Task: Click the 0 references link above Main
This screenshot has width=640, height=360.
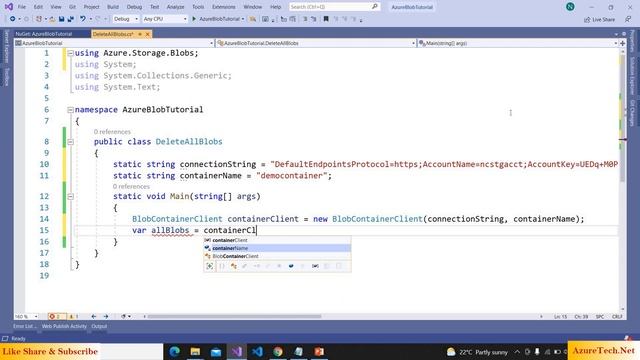Action: pos(131,187)
